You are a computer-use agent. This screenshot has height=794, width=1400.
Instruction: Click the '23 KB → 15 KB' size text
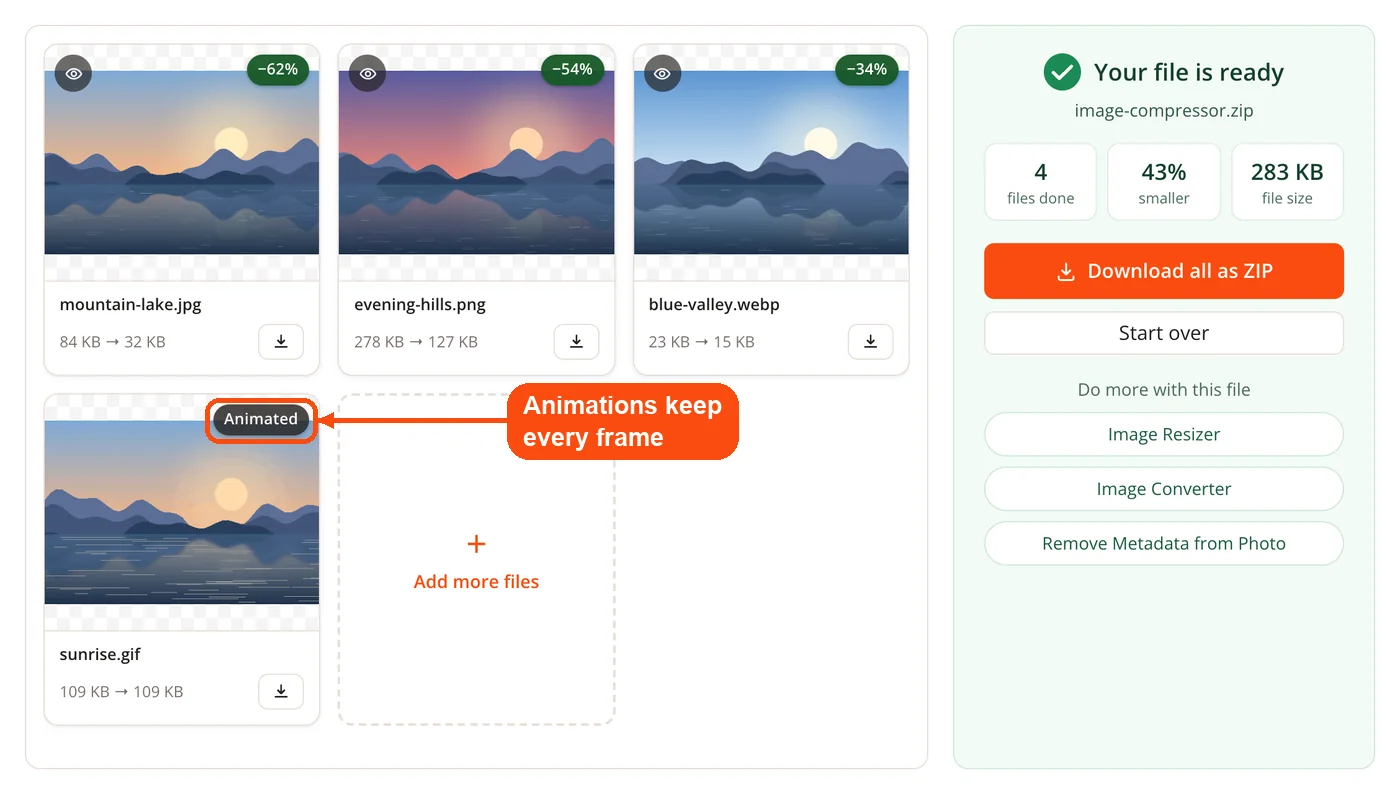point(702,342)
